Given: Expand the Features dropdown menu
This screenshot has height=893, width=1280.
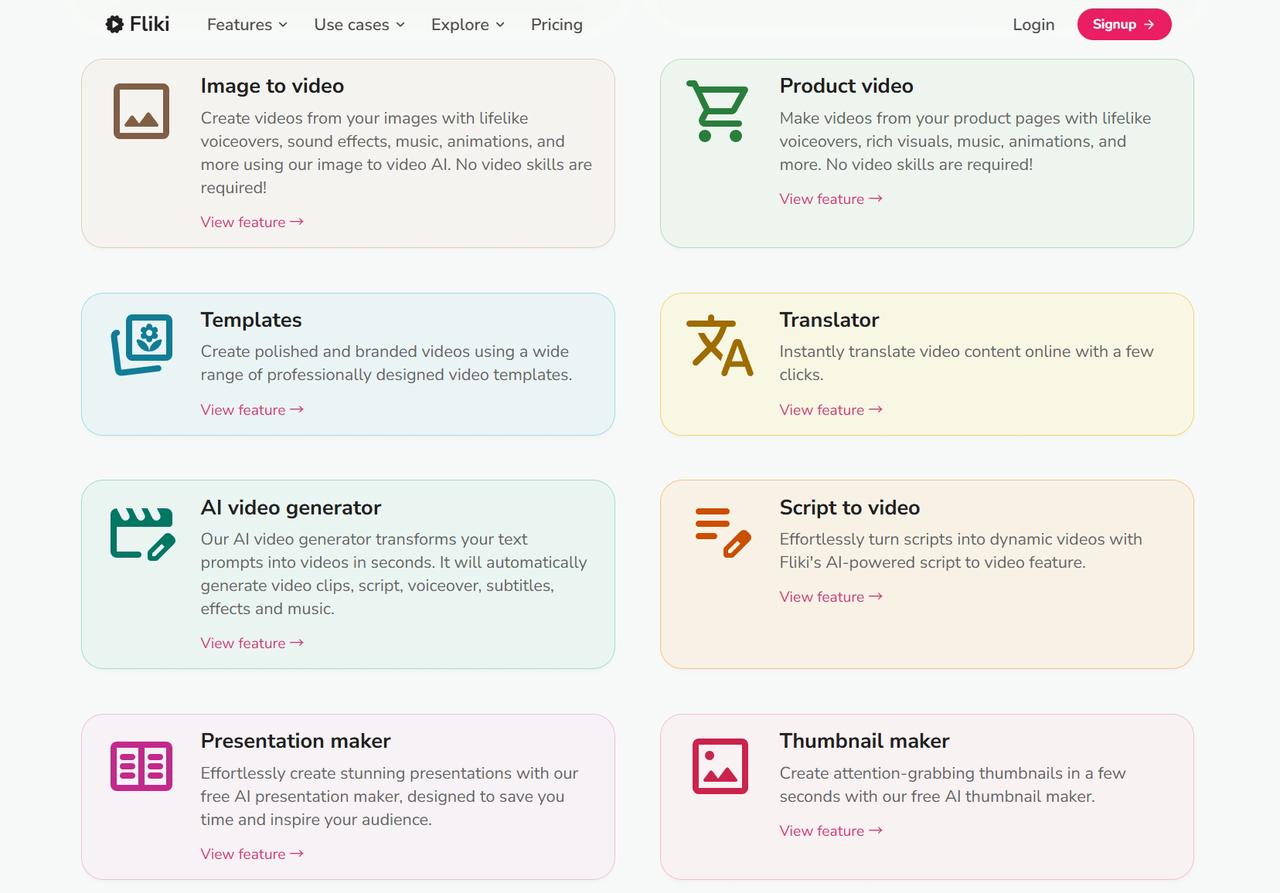Looking at the screenshot, I should point(247,24).
